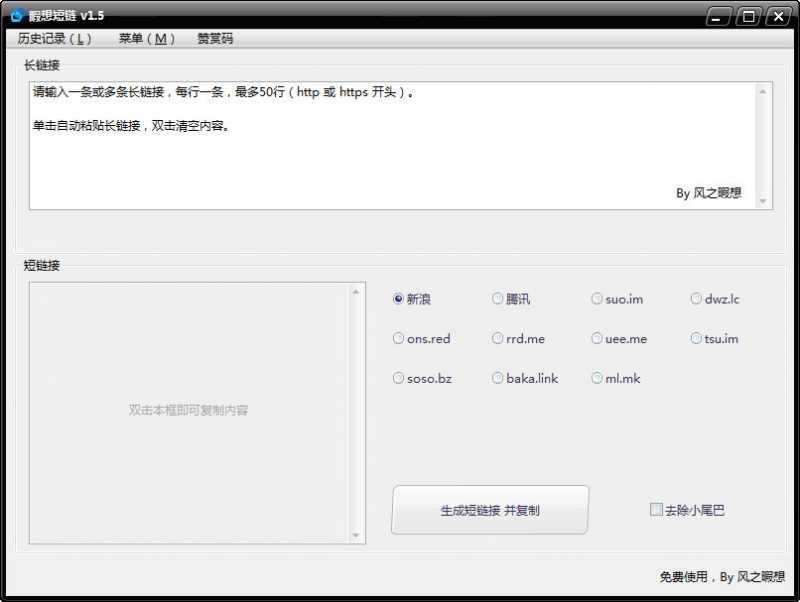Screen dimensions: 800x602
Task: Select the 新浪 short link service
Action: pos(399,298)
